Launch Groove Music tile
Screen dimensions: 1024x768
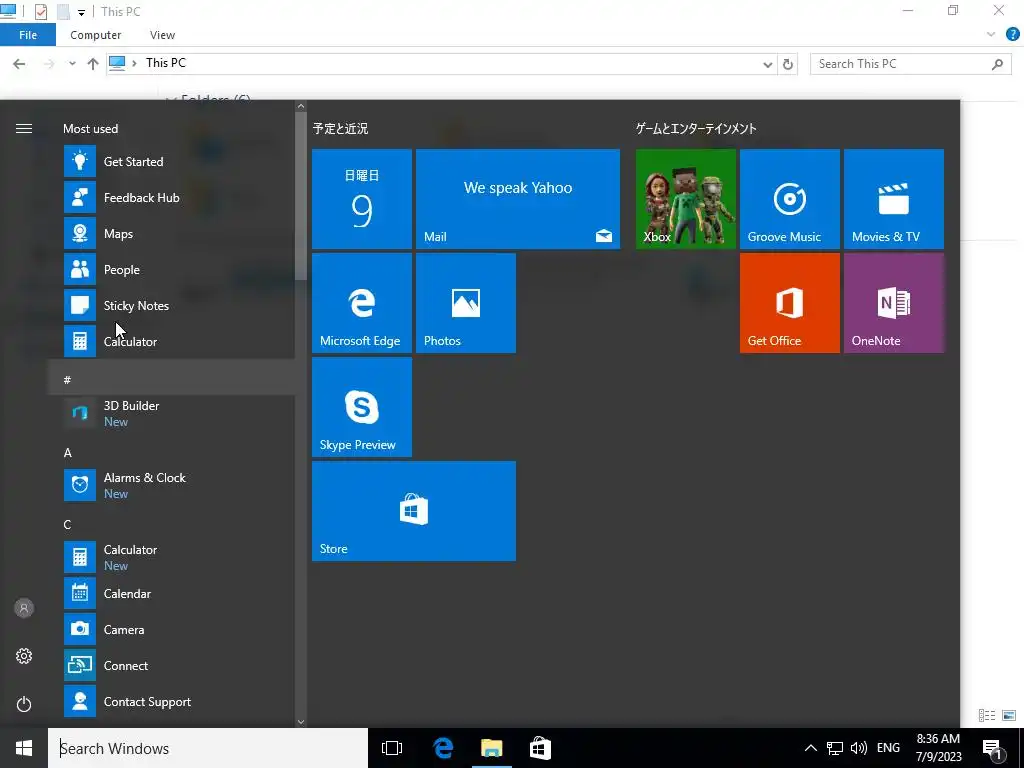tap(790, 199)
